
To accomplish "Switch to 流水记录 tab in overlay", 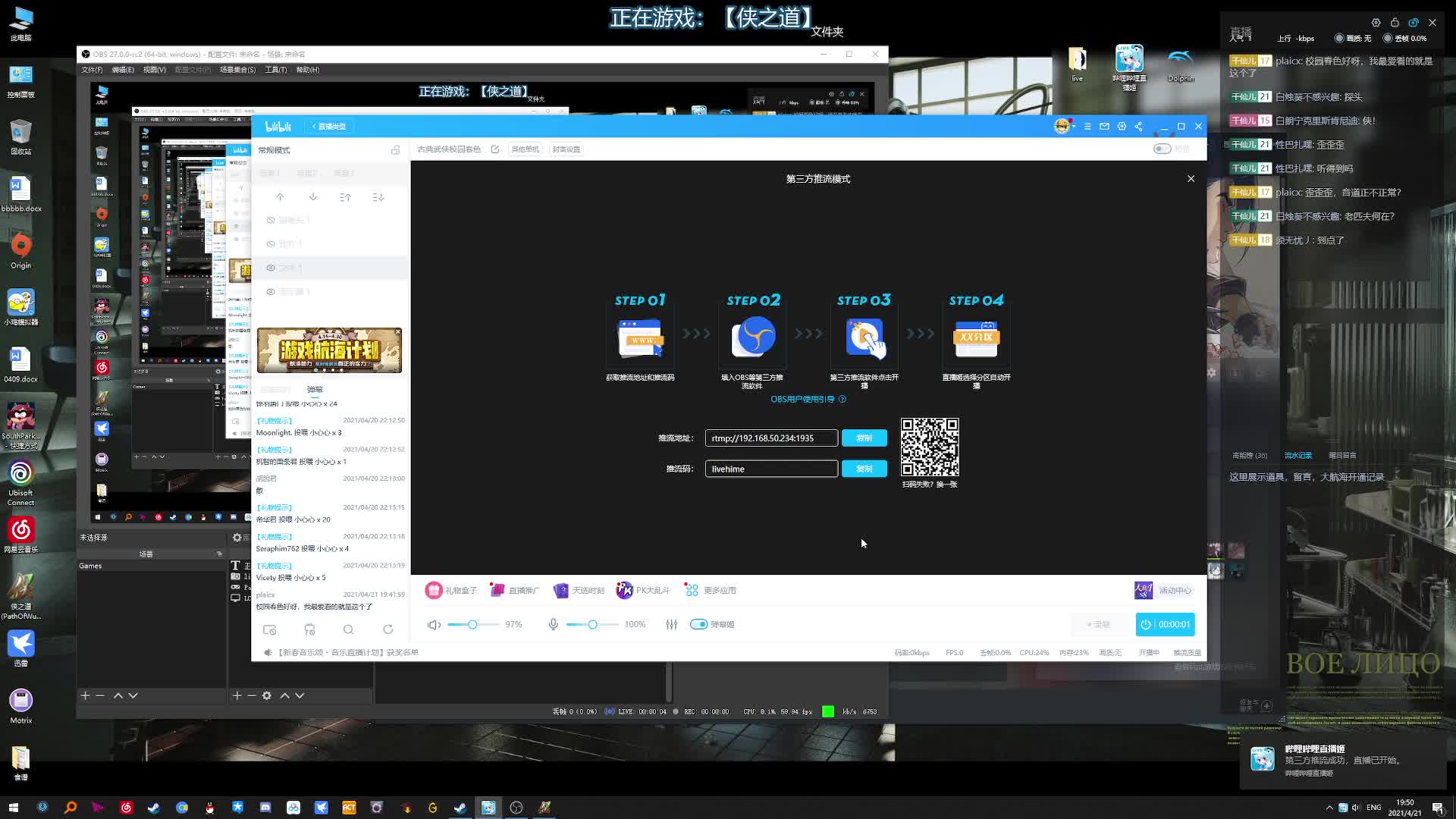I will [x=1298, y=456].
